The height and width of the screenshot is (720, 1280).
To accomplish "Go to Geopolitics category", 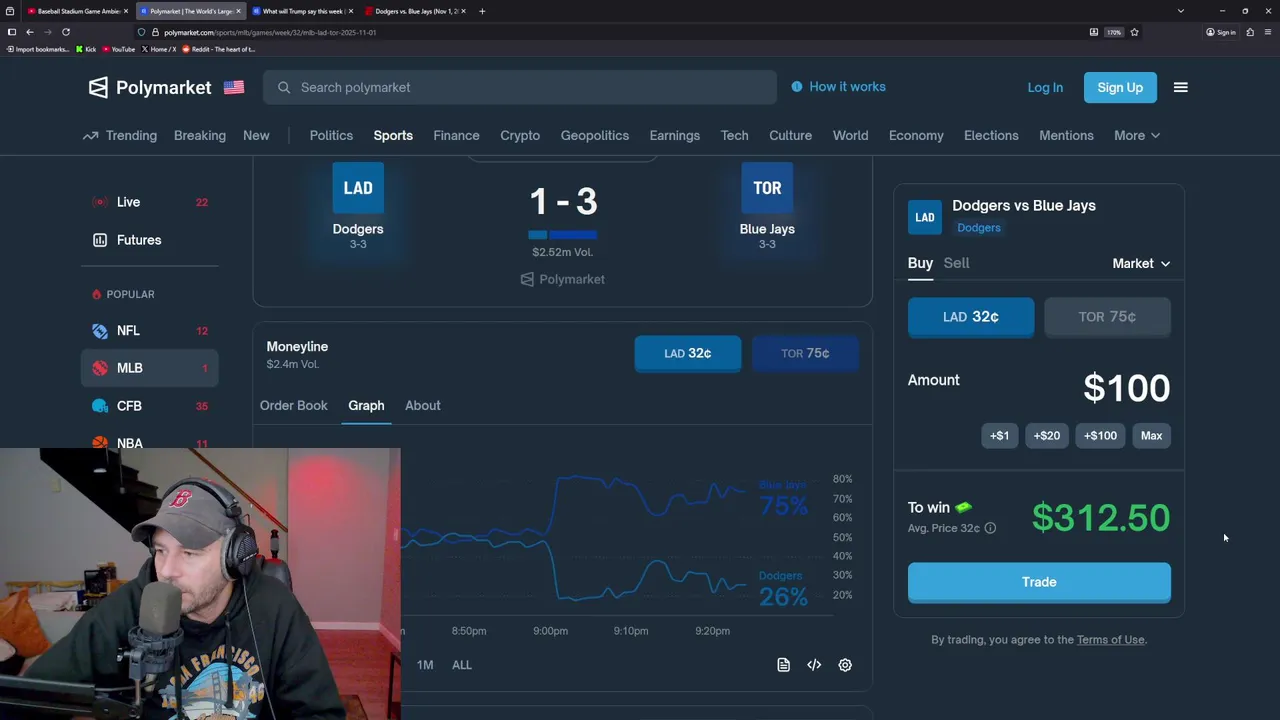I will [595, 135].
